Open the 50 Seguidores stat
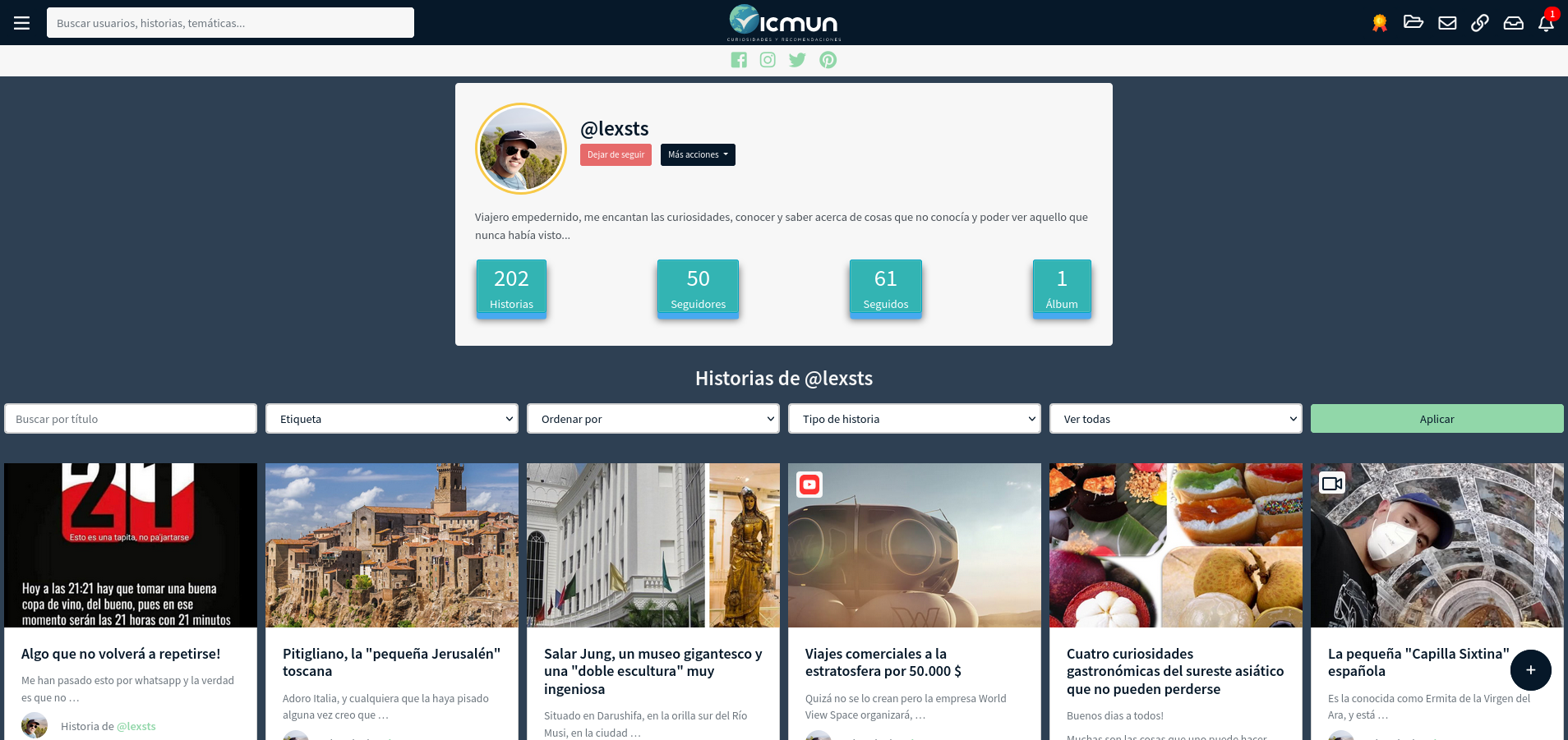 [698, 288]
